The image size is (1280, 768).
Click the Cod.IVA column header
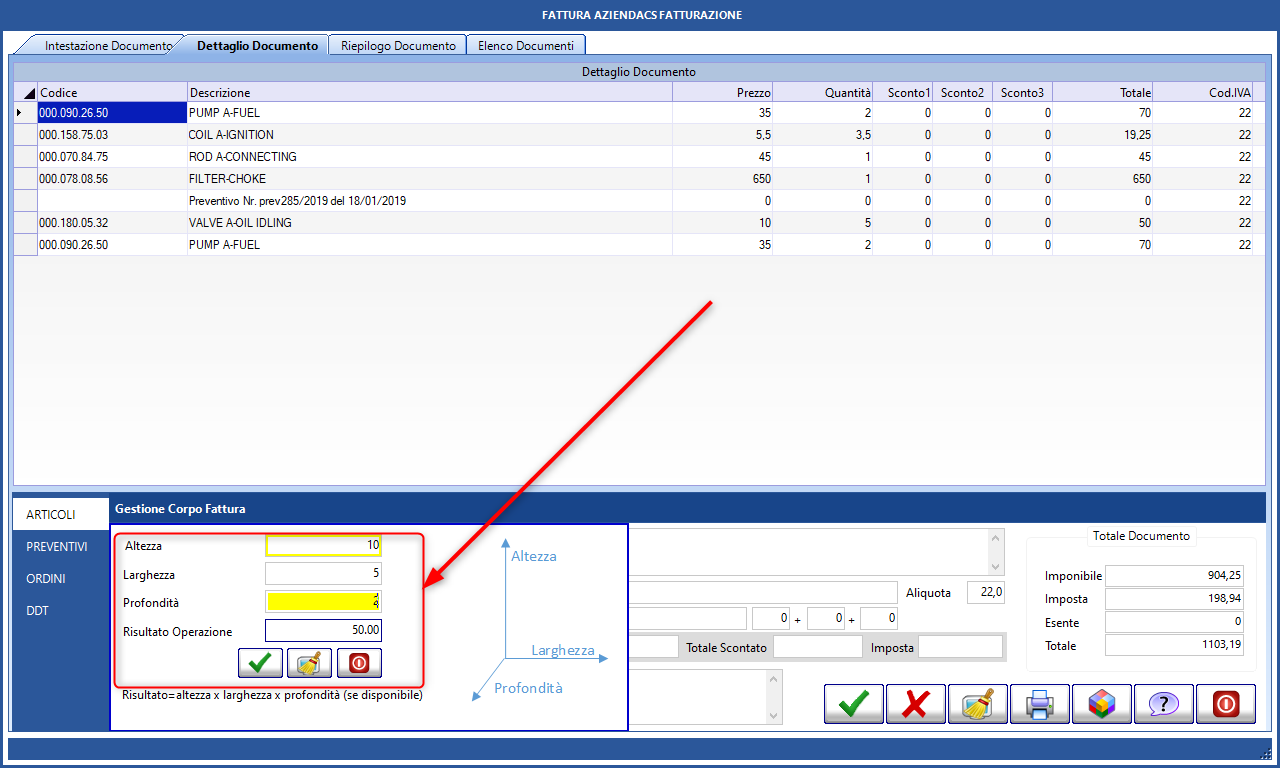tap(1203, 92)
